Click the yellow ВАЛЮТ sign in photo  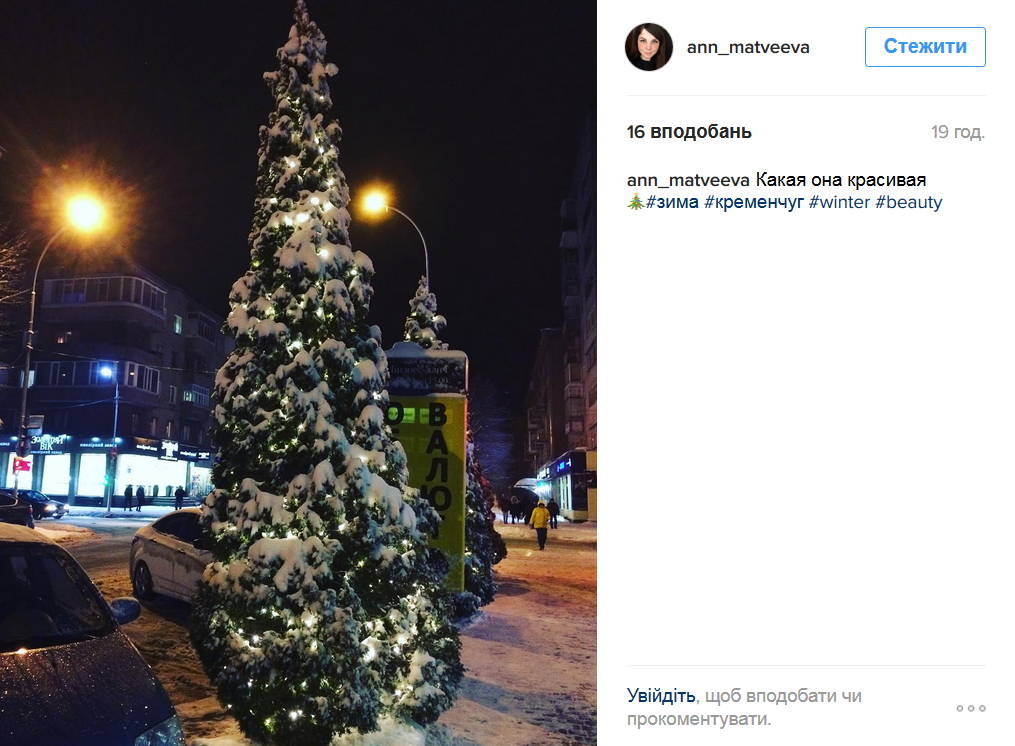432,479
